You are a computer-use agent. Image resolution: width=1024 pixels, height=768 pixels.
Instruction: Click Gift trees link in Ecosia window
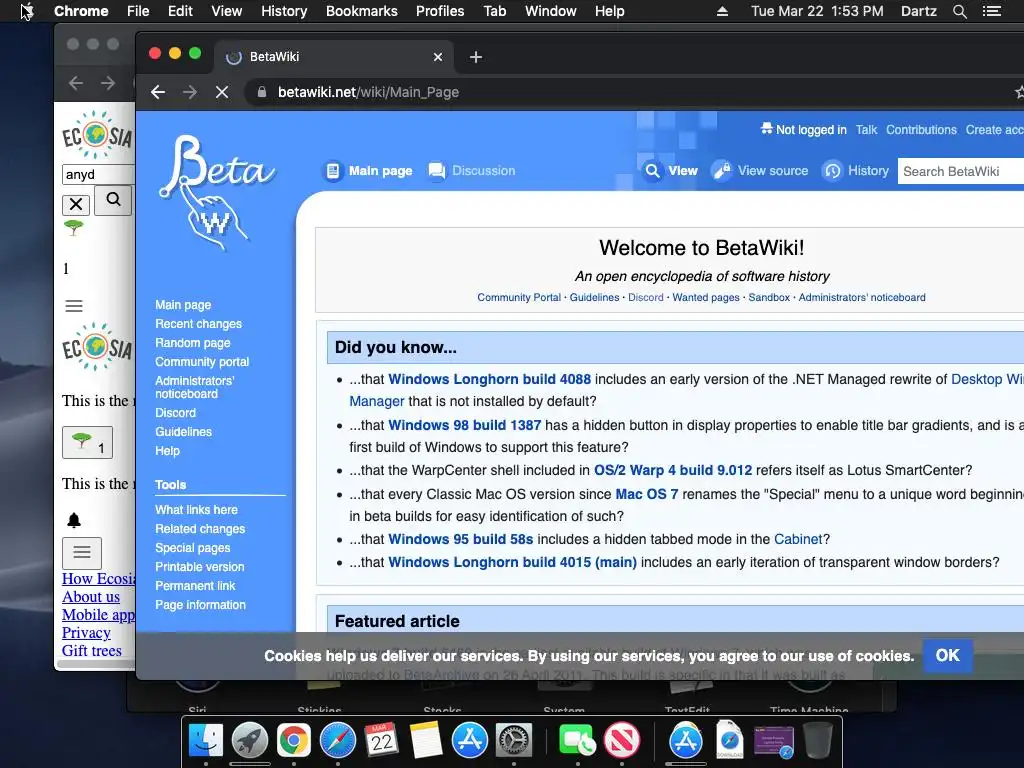click(91, 651)
